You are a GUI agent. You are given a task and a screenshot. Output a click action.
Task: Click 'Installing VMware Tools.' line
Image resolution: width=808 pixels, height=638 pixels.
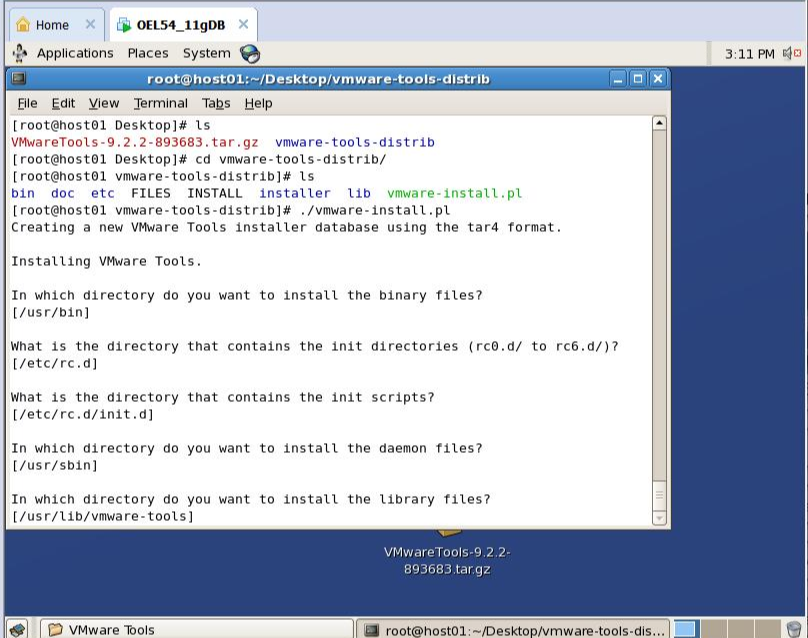(106, 261)
